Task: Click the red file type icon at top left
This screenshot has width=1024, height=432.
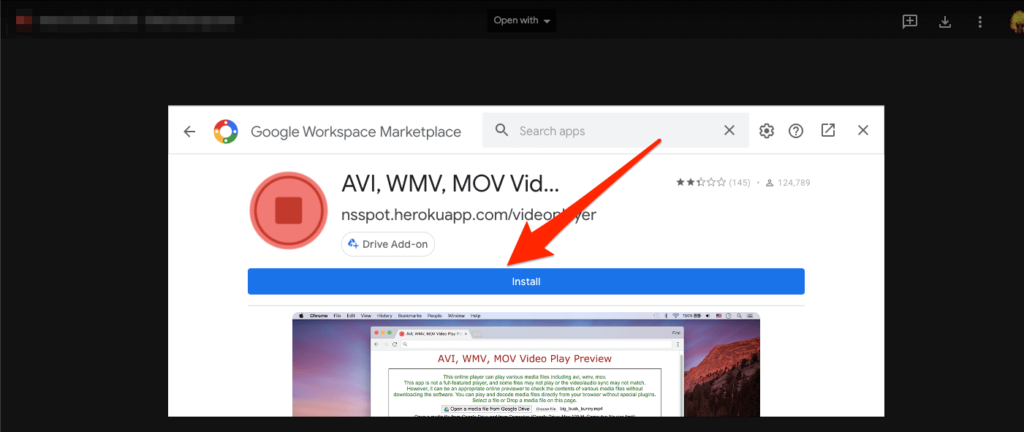Action: click(24, 20)
